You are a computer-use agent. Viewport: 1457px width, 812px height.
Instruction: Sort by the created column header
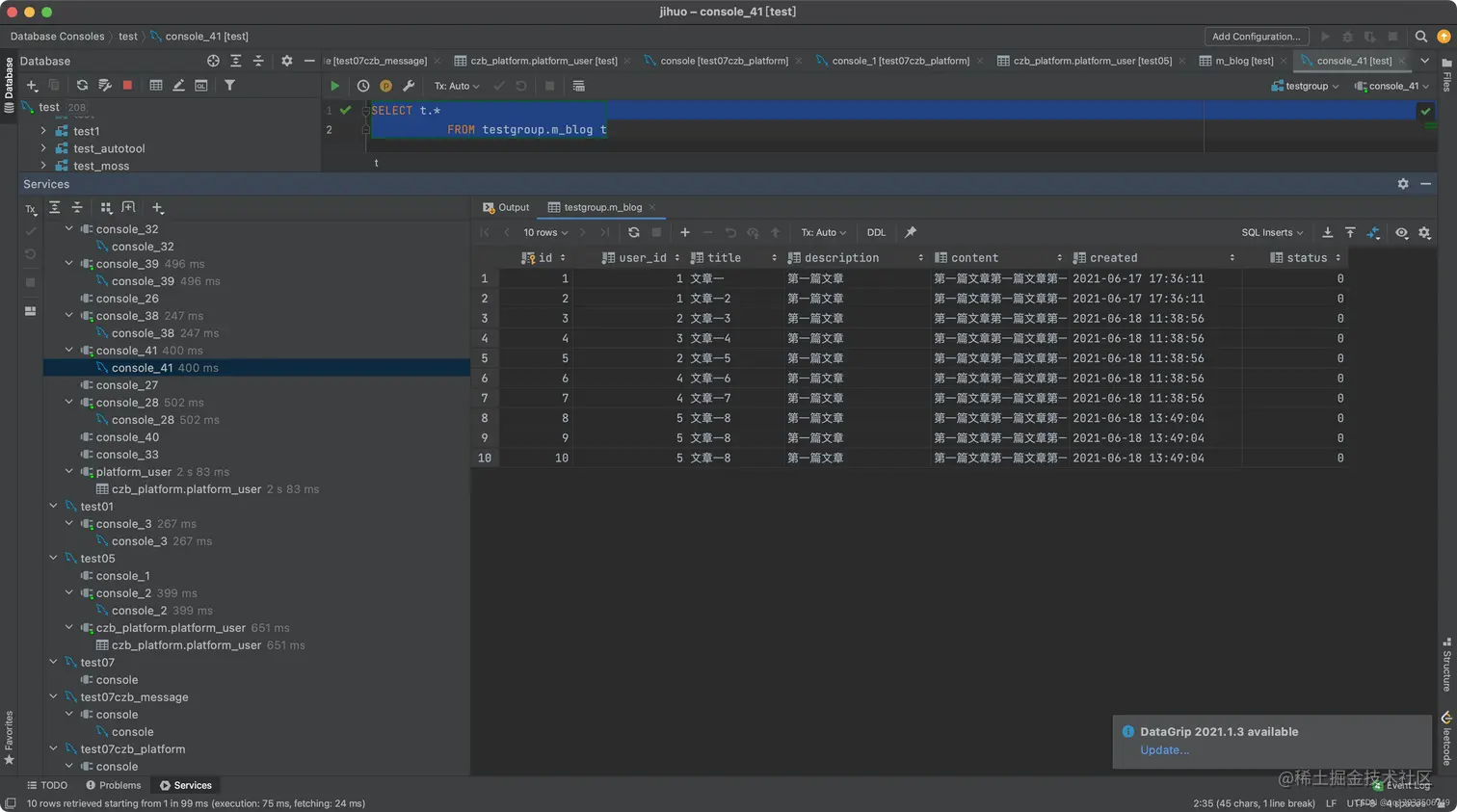click(x=1154, y=258)
